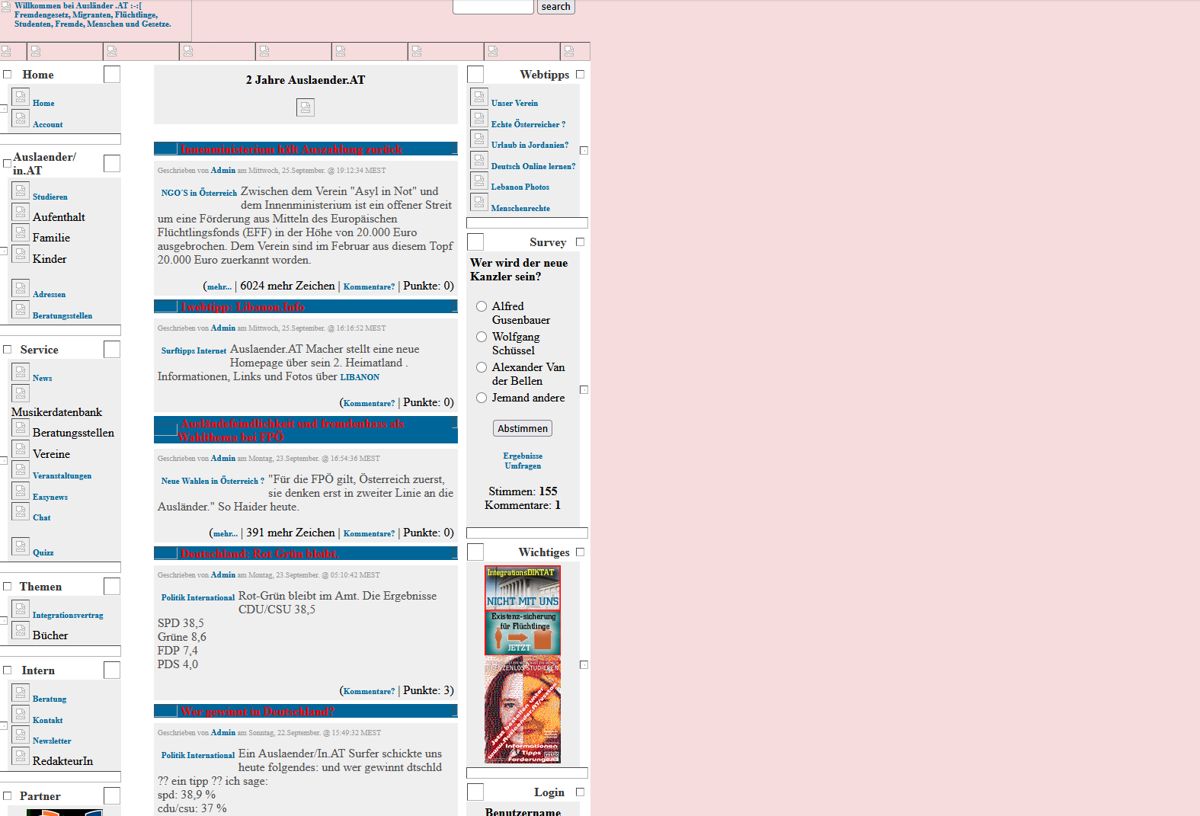
Task: Focus the search text field
Action: tap(493, 7)
